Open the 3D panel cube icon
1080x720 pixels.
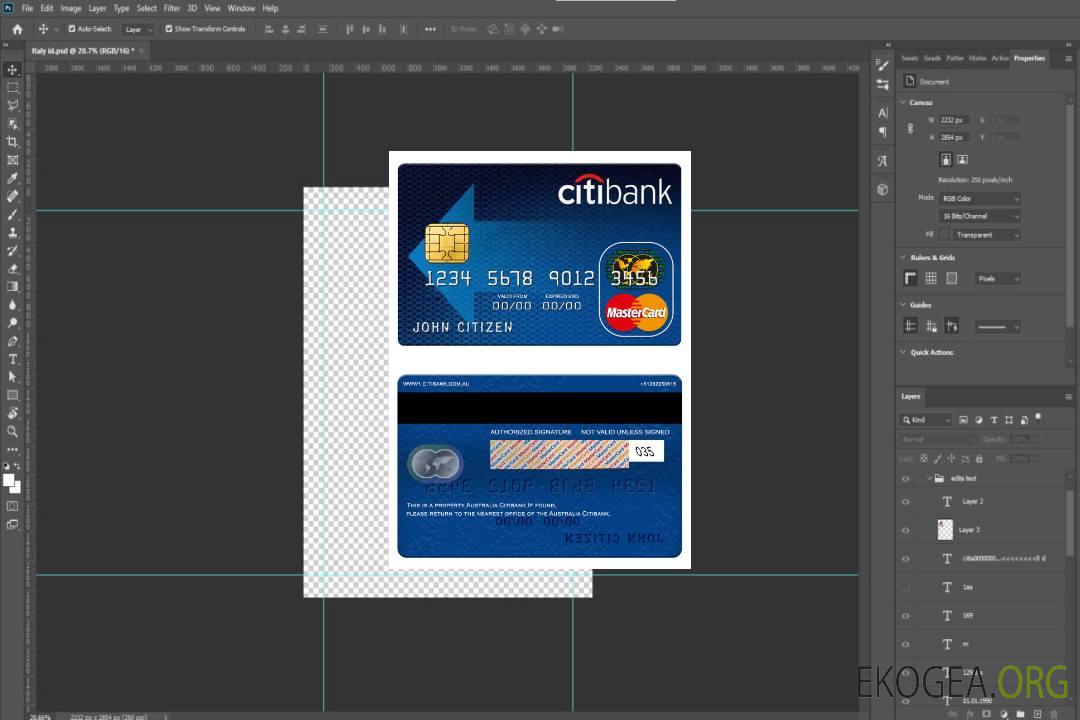coord(883,189)
